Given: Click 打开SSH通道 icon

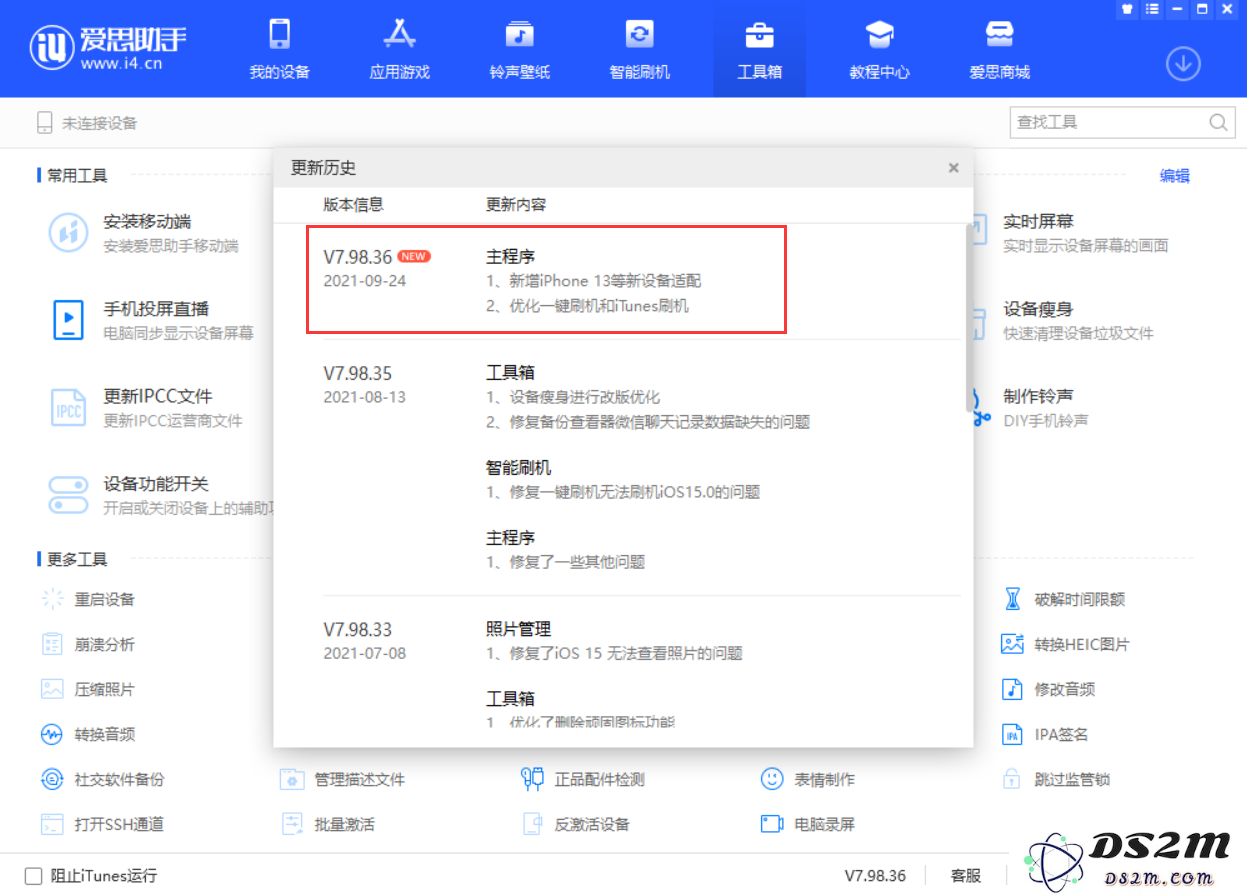Looking at the screenshot, I should point(52,824).
